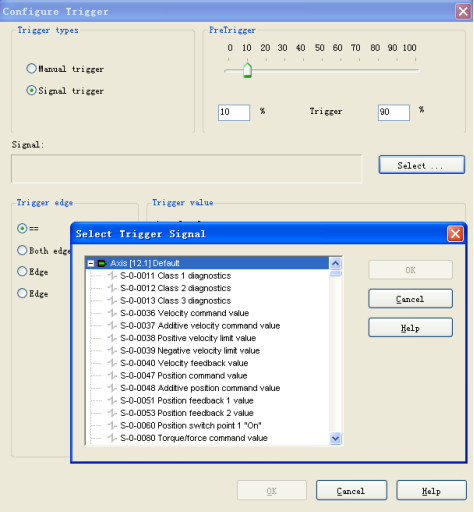Image resolution: width=474 pixels, height=512 pixels.
Task: Click the PreTrigger percent input field
Action: pyautogui.click(x=234, y=112)
